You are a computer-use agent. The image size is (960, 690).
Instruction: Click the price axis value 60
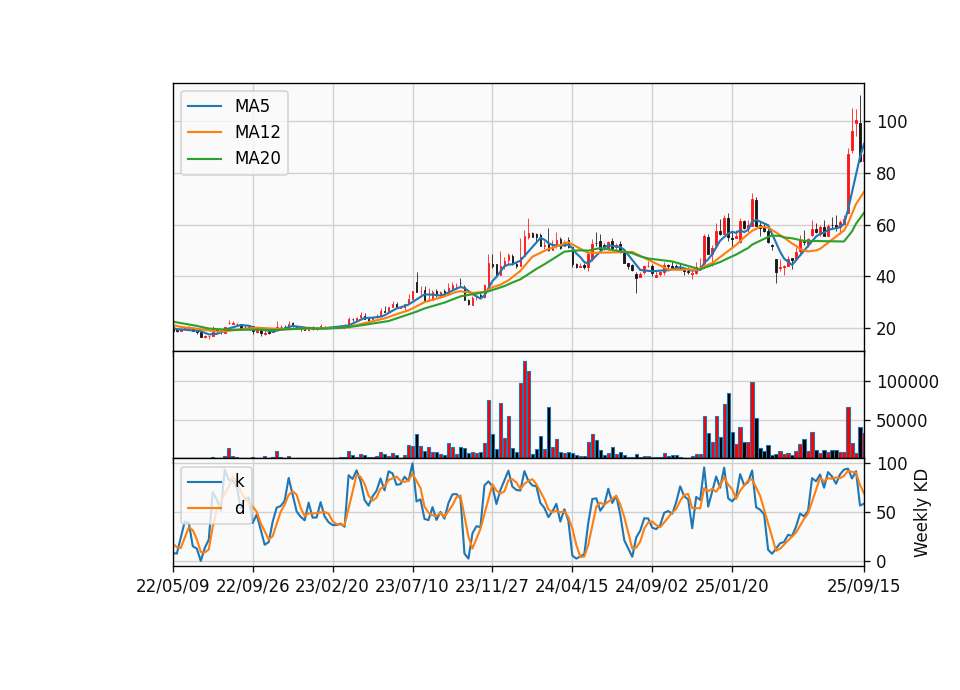pyautogui.click(x=887, y=226)
